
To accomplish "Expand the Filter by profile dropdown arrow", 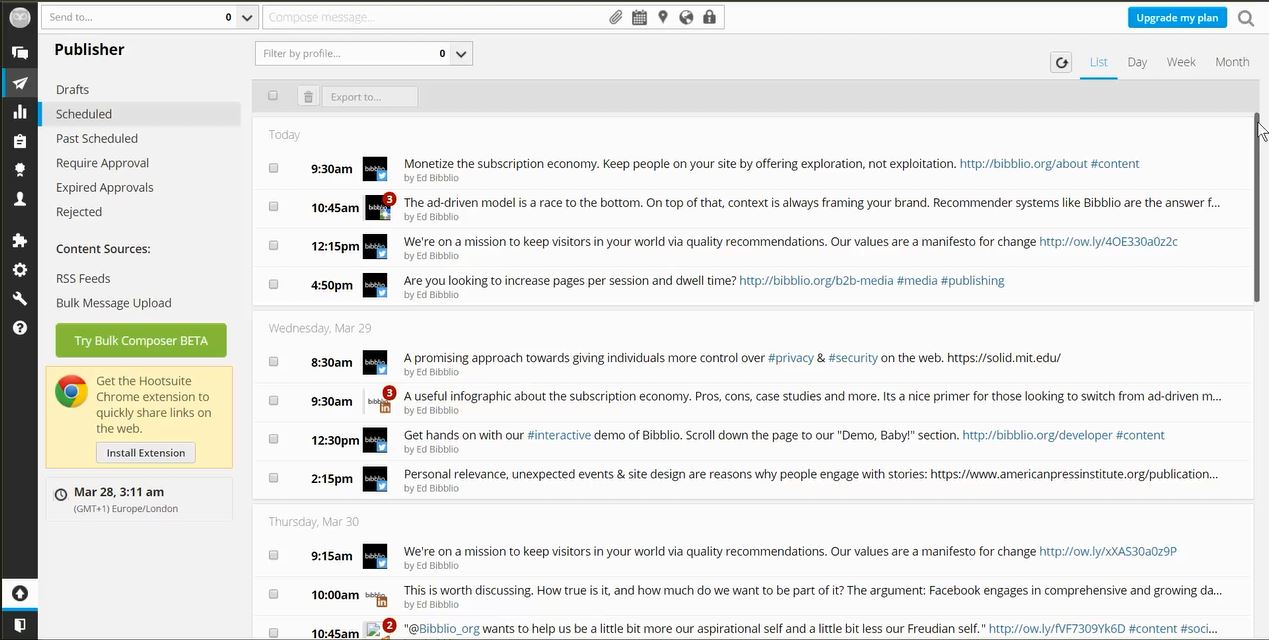I will pos(461,54).
